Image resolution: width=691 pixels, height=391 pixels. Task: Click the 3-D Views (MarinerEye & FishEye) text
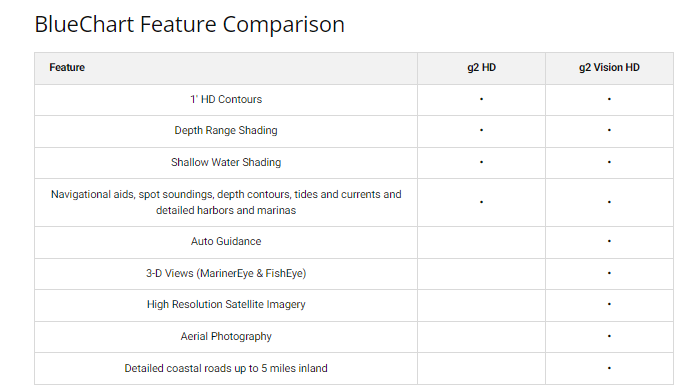[x=226, y=273]
